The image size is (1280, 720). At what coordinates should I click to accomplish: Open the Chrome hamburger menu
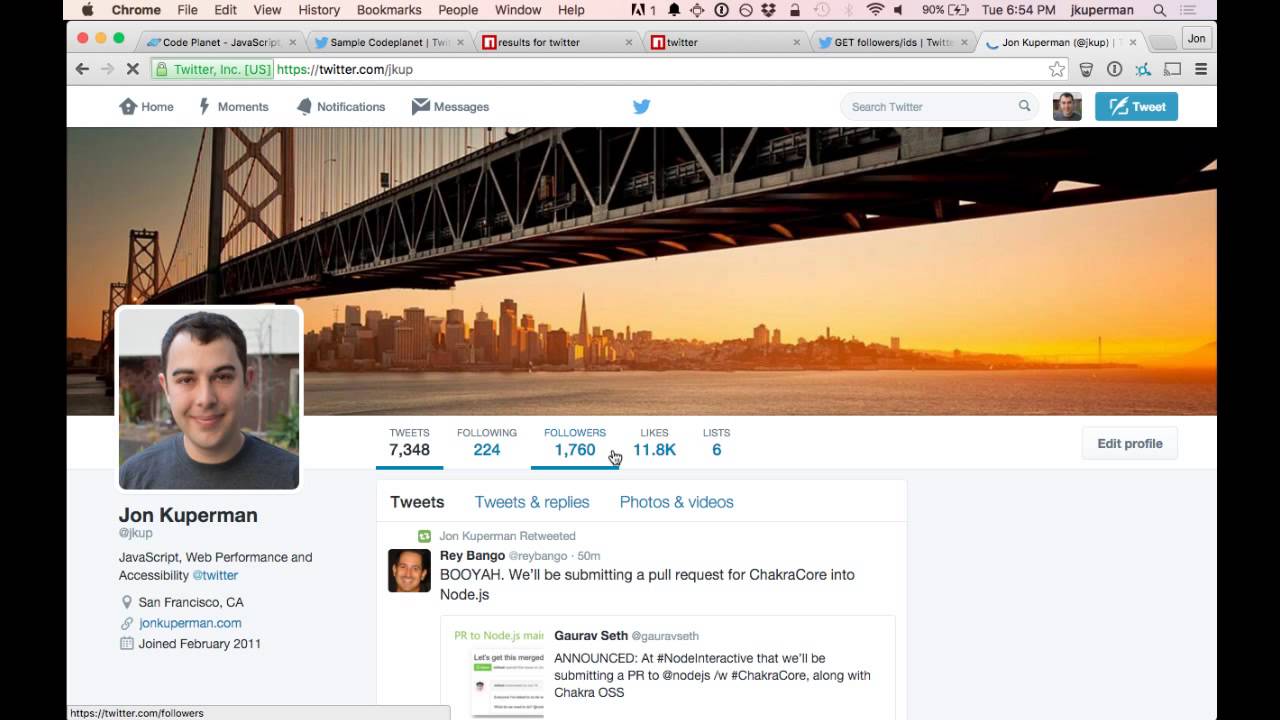pyautogui.click(x=1201, y=69)
